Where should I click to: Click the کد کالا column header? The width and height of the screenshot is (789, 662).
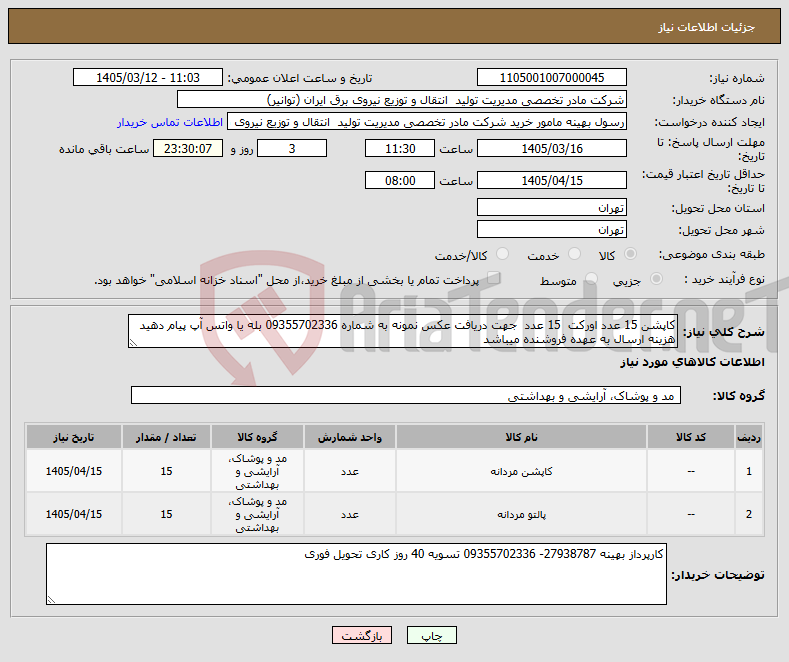(691, 437)
